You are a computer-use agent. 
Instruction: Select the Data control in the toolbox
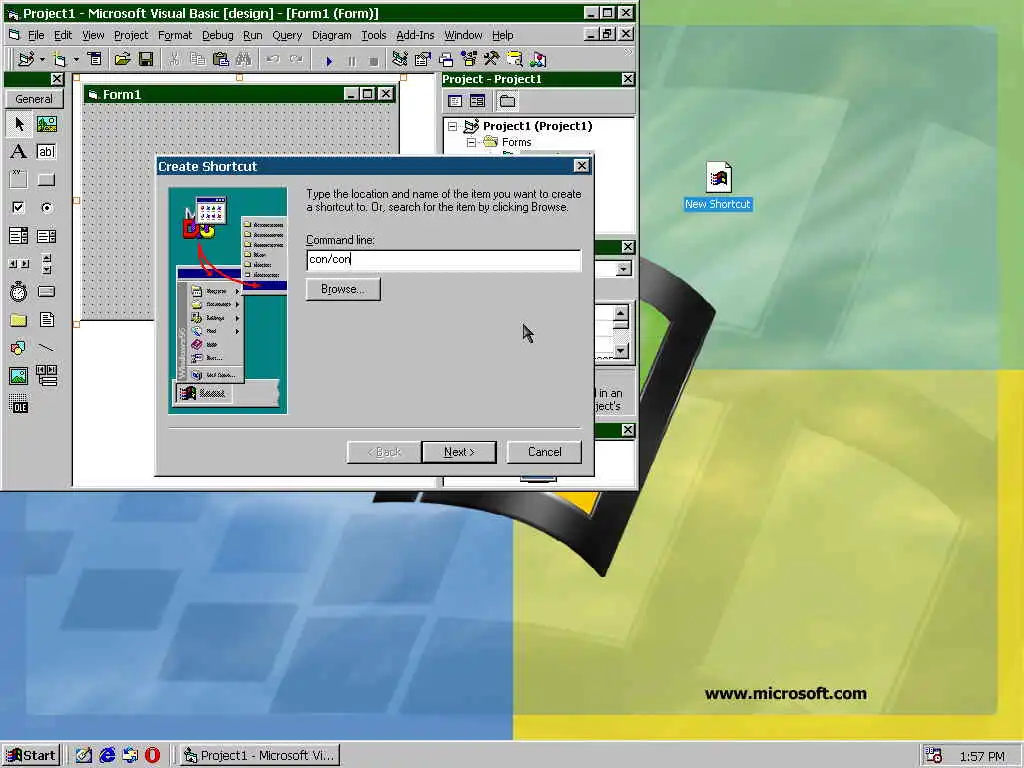(46, 376)
